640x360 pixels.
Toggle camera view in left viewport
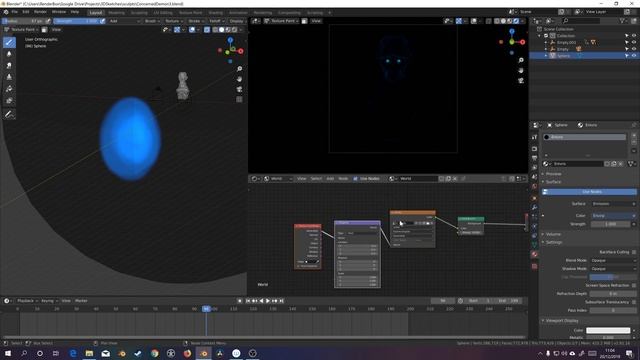[240, 89]
